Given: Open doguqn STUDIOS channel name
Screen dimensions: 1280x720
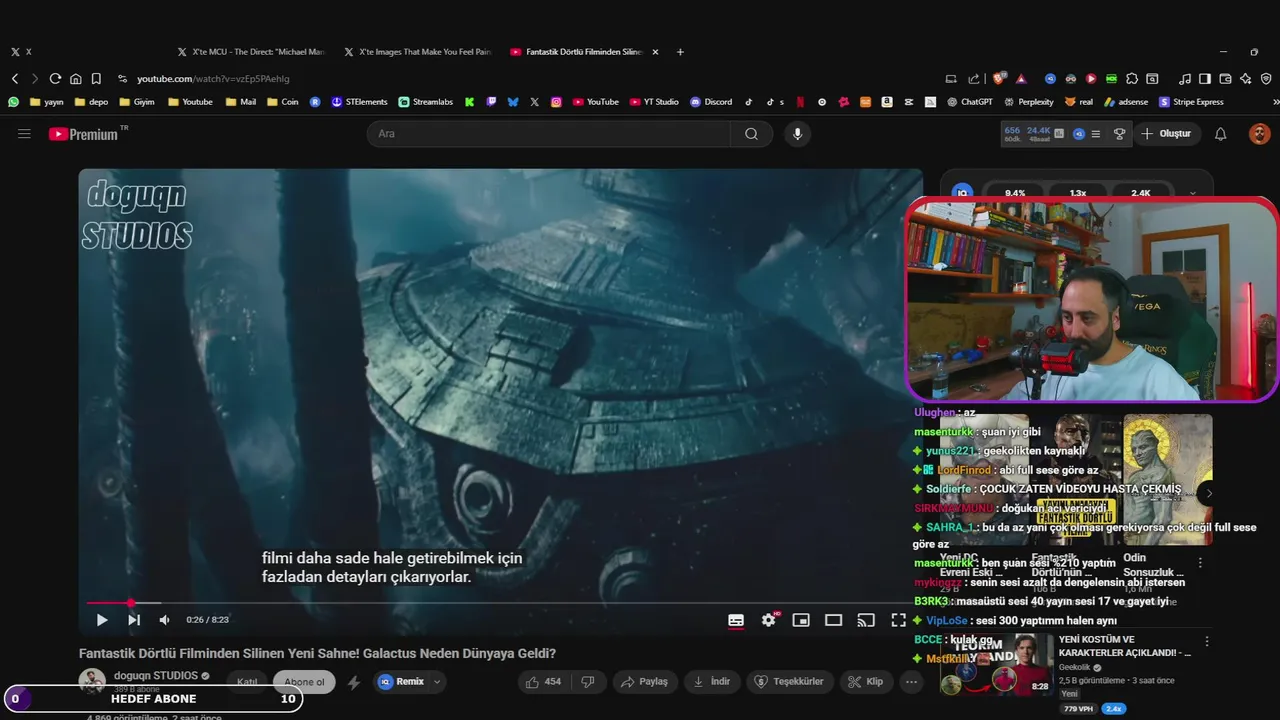Looking at the screenshot, I should pos(156,676).
